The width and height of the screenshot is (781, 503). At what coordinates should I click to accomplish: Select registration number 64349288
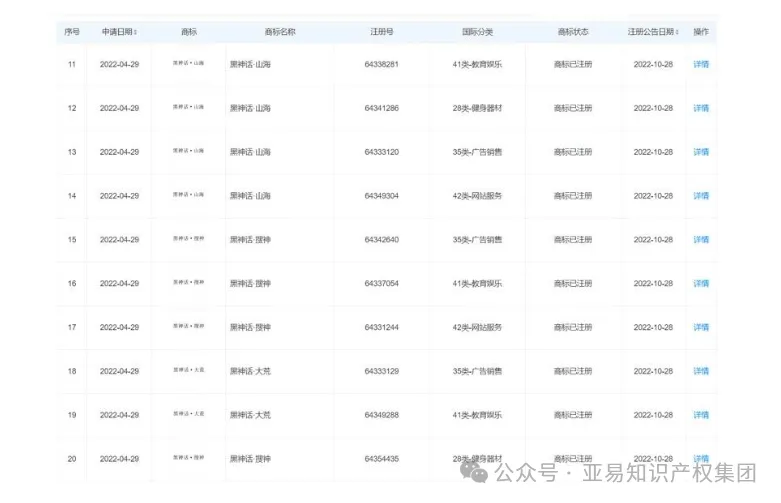[x=382, y=415]
